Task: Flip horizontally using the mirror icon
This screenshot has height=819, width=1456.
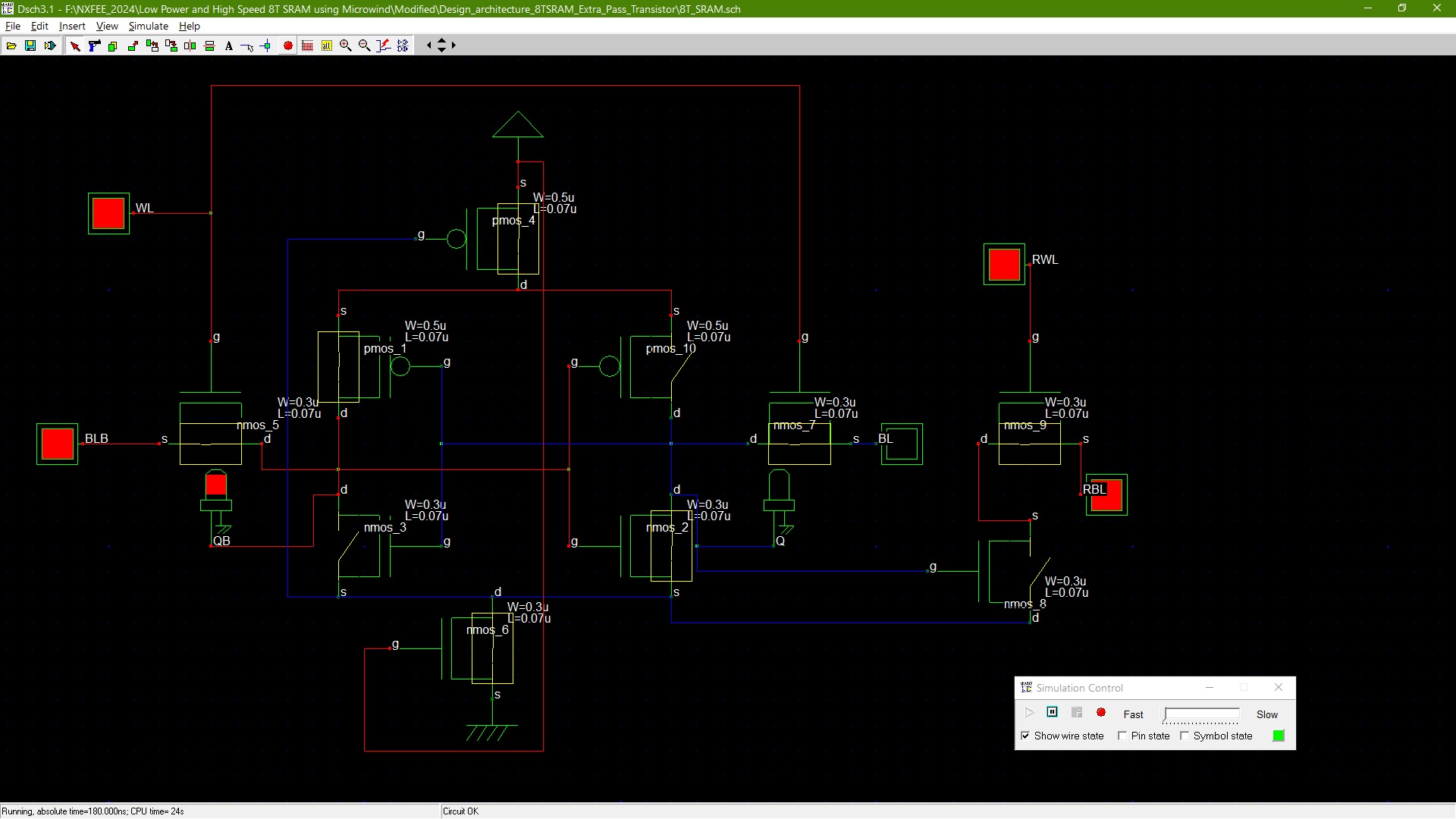Action: coord(190,45)
